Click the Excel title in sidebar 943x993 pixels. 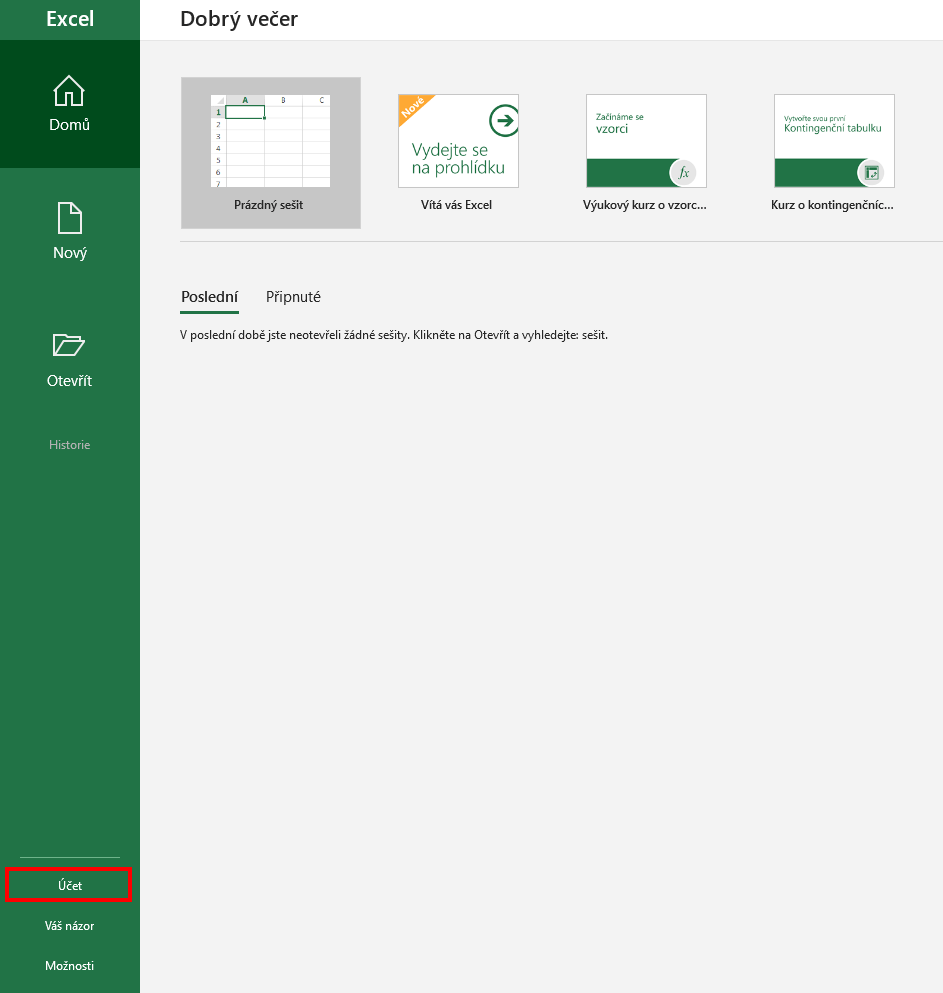(70, 19)
